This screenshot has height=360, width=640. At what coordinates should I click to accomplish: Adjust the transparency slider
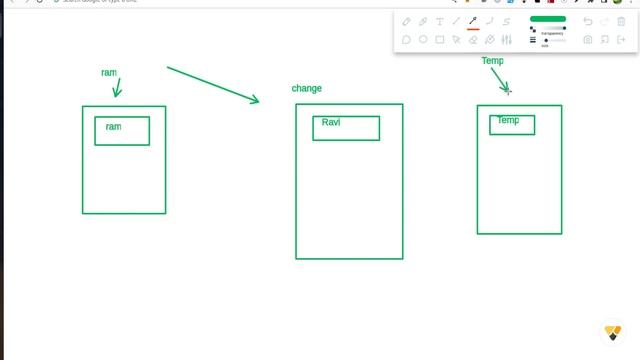pyautogui.click(x=554, y=28)
